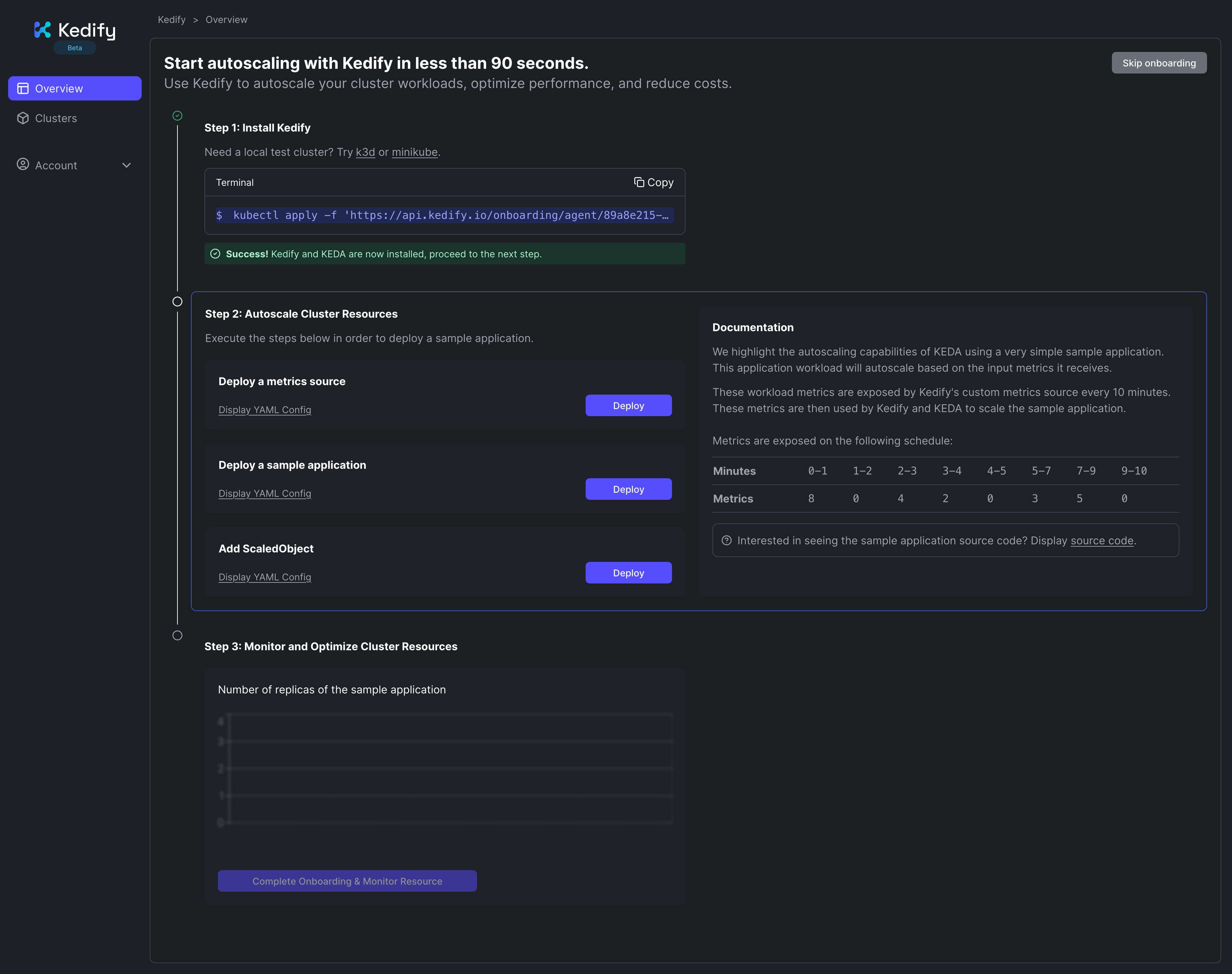Click the Overview breadcrumb
This screenshot has width=1232, height=974.
226,19
